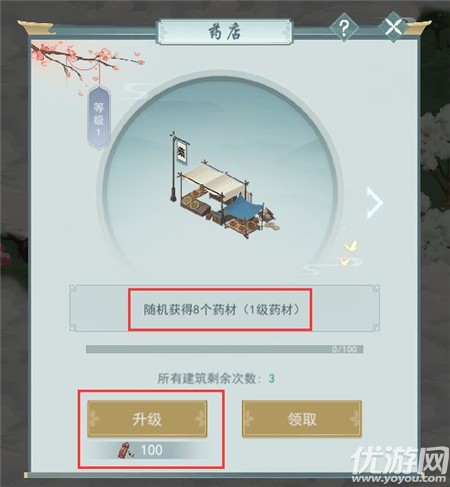Image resolution: width=450 pixels, height=487 pixels.
Task: Tap the blue canopy of the stall
Action: pyautogui.click(x=243, y=208)
